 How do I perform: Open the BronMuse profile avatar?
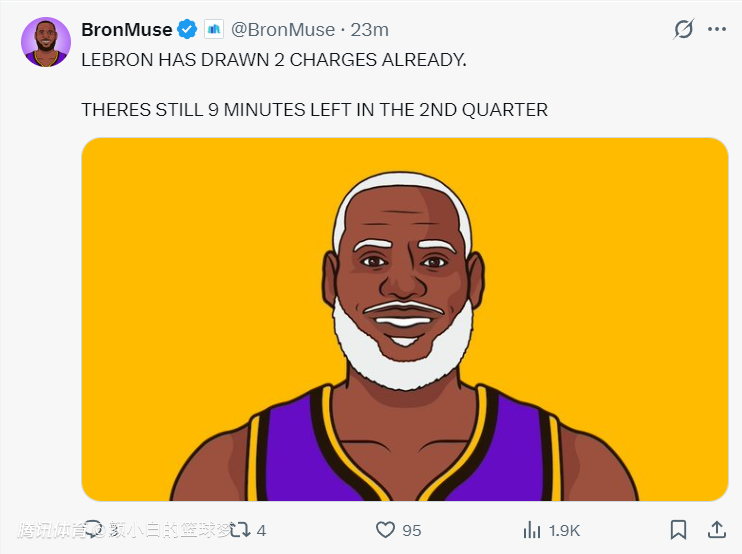tap(46, 42)
